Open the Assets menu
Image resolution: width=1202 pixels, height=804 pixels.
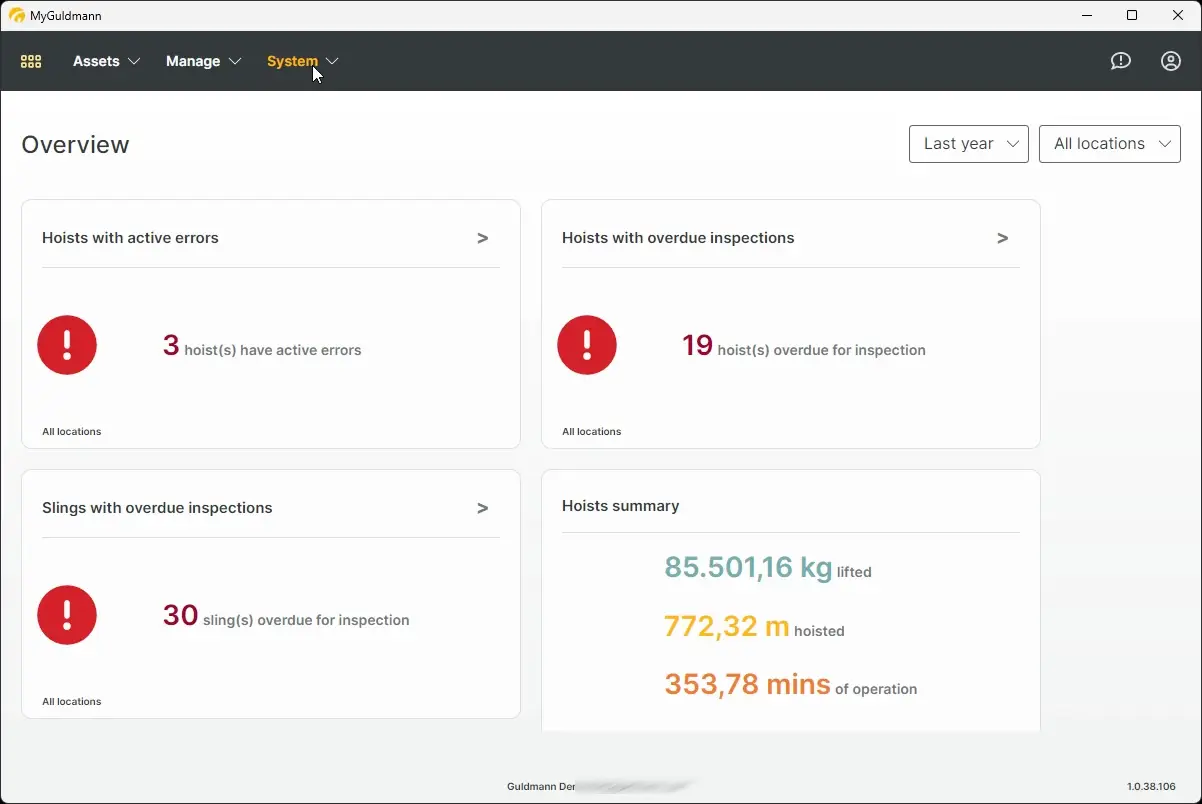pos(94,61)
